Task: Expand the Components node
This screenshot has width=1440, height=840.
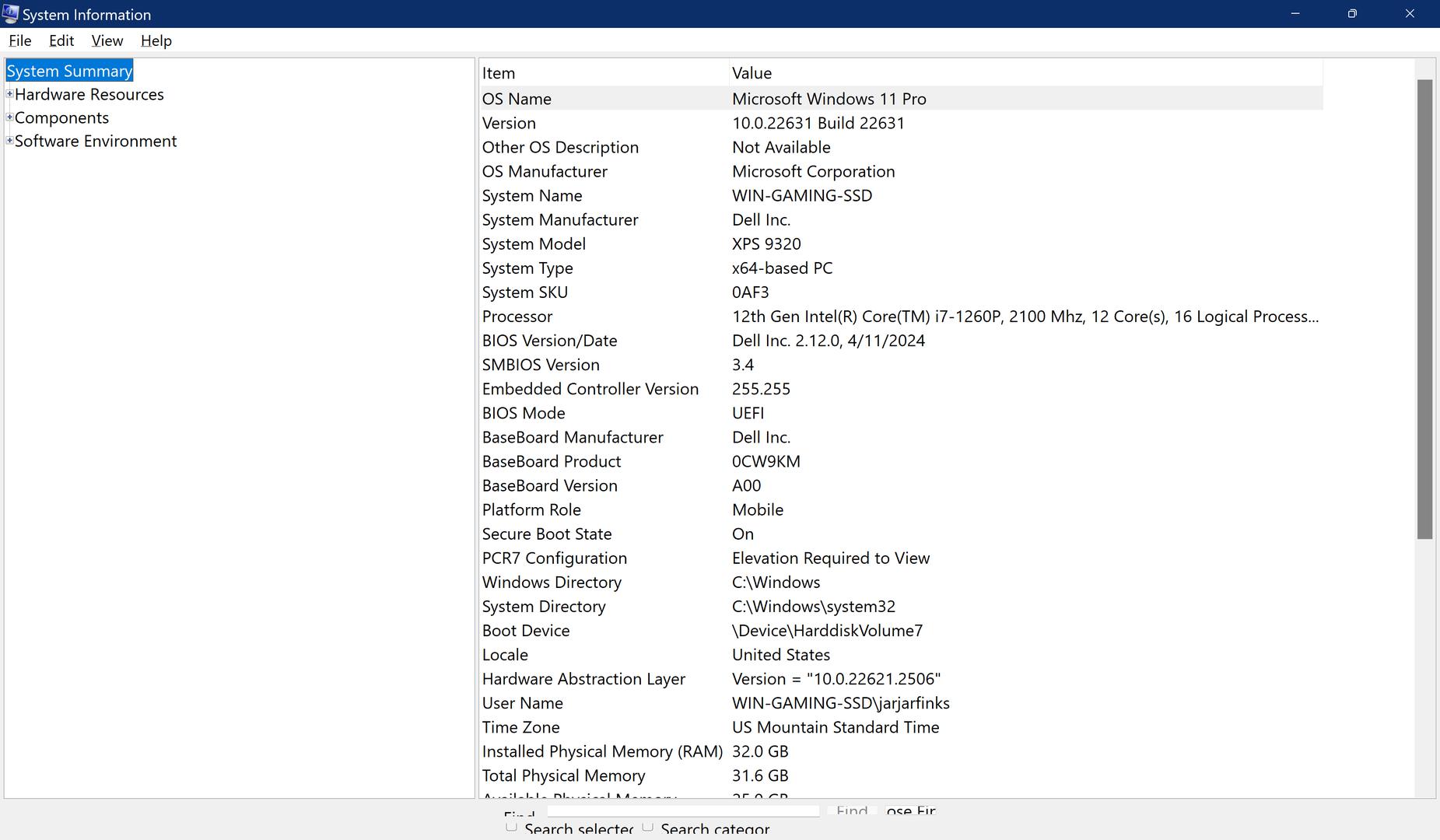Action: pos(9,117)
